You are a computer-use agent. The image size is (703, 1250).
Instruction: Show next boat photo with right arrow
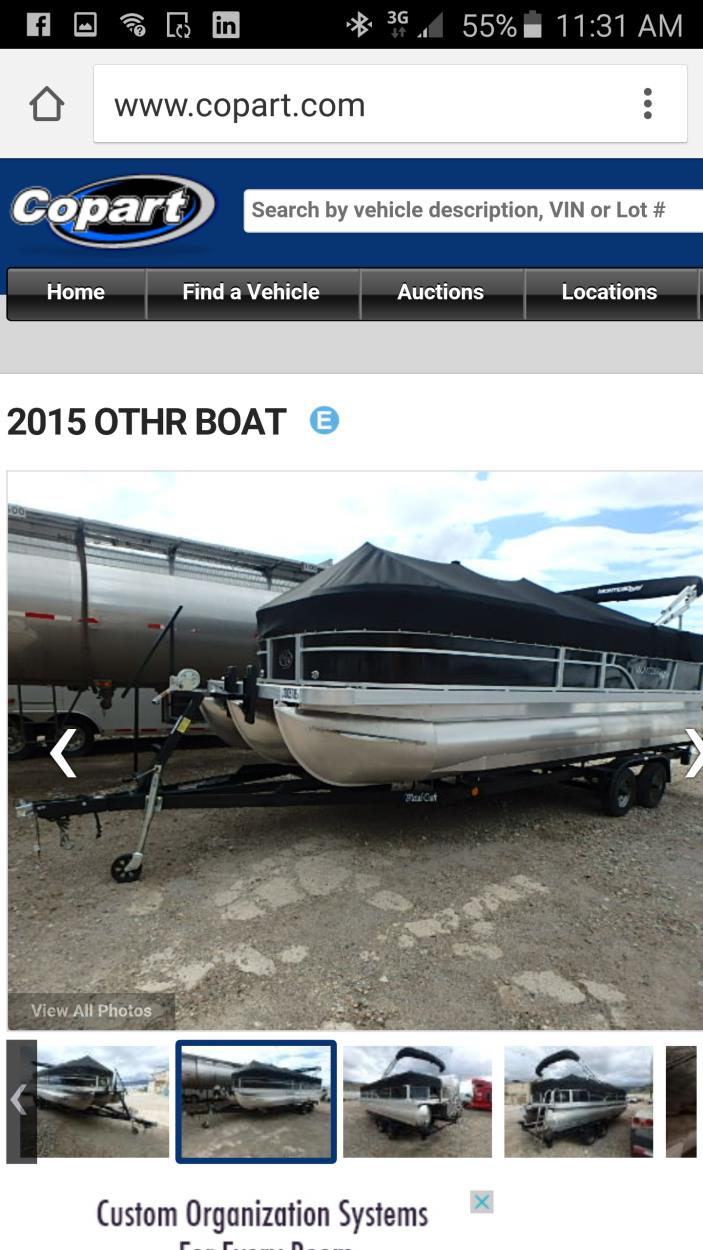[x=693, y=752]
